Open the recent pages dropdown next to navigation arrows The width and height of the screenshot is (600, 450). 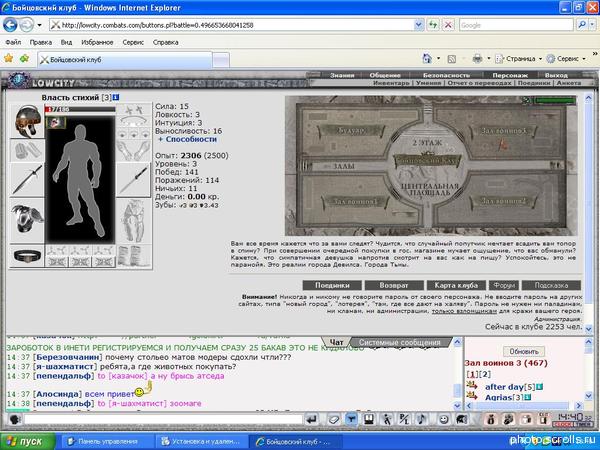pos(39,25)
